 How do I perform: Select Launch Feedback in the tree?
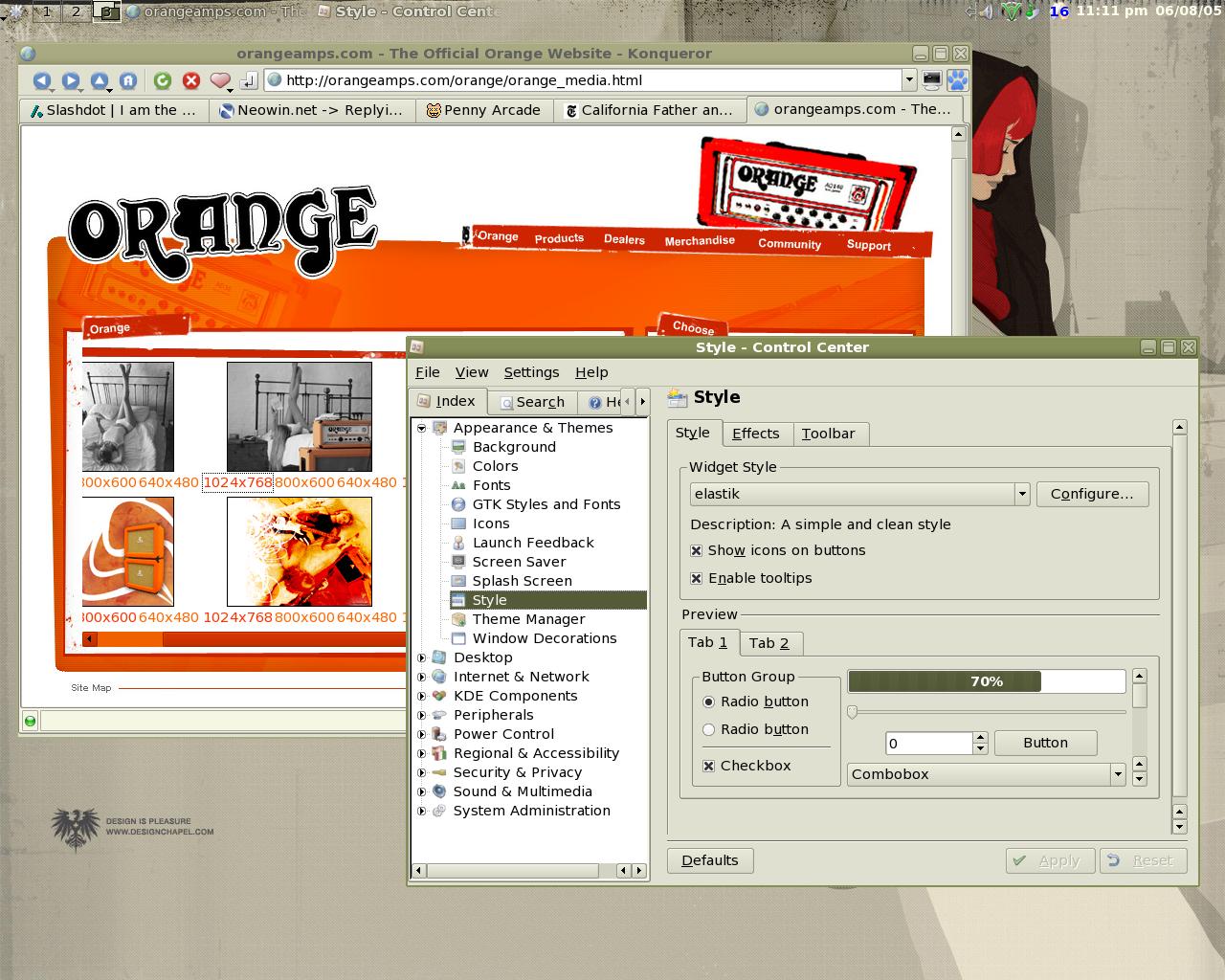(533, 543)
